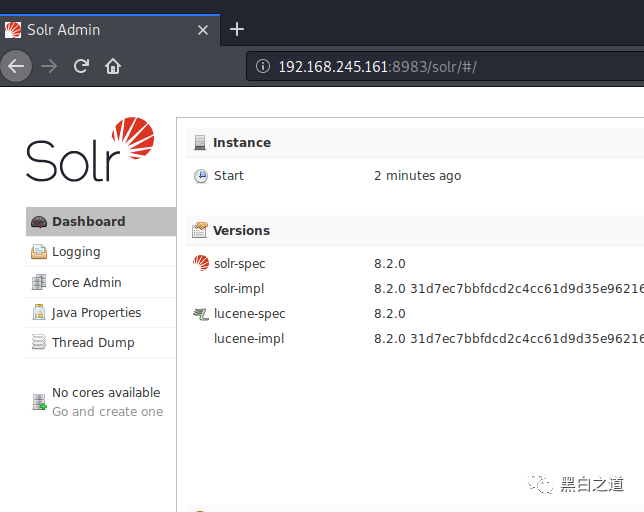Click the lucene-impl label
This screenshot has height=512, width=644.
249,339
